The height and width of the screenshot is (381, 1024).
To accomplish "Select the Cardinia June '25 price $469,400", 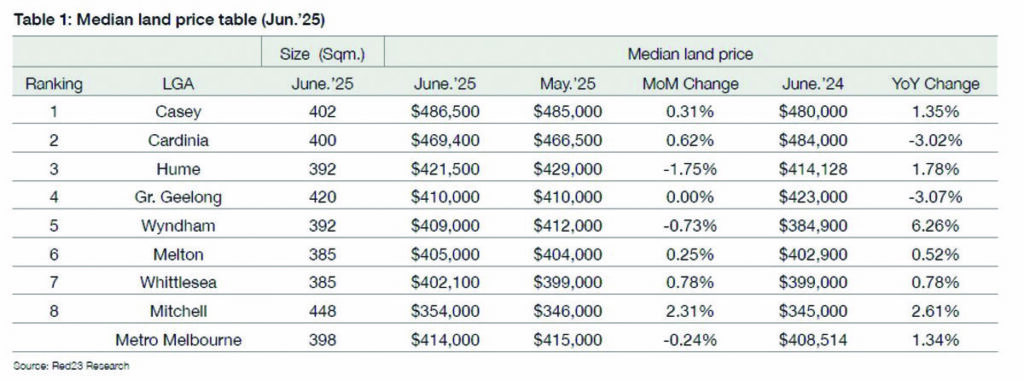I will pos(445,141).
